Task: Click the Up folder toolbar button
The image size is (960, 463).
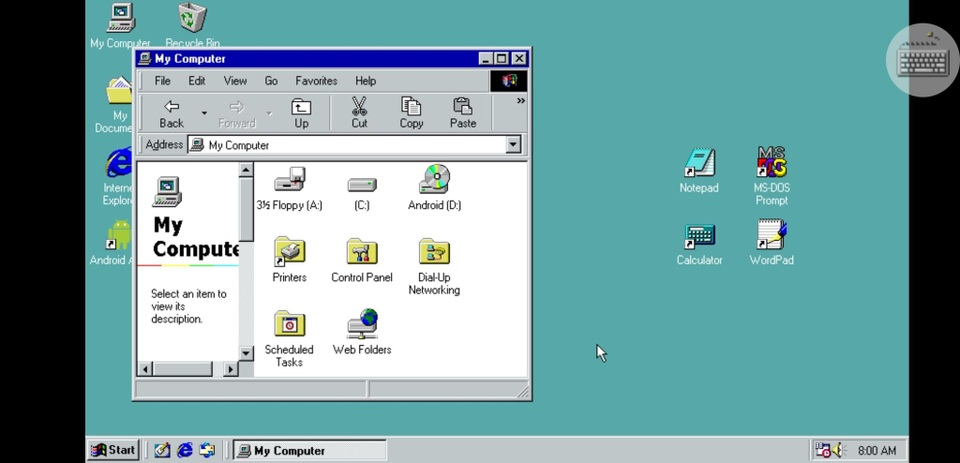Action: click(x=301, y=113)
